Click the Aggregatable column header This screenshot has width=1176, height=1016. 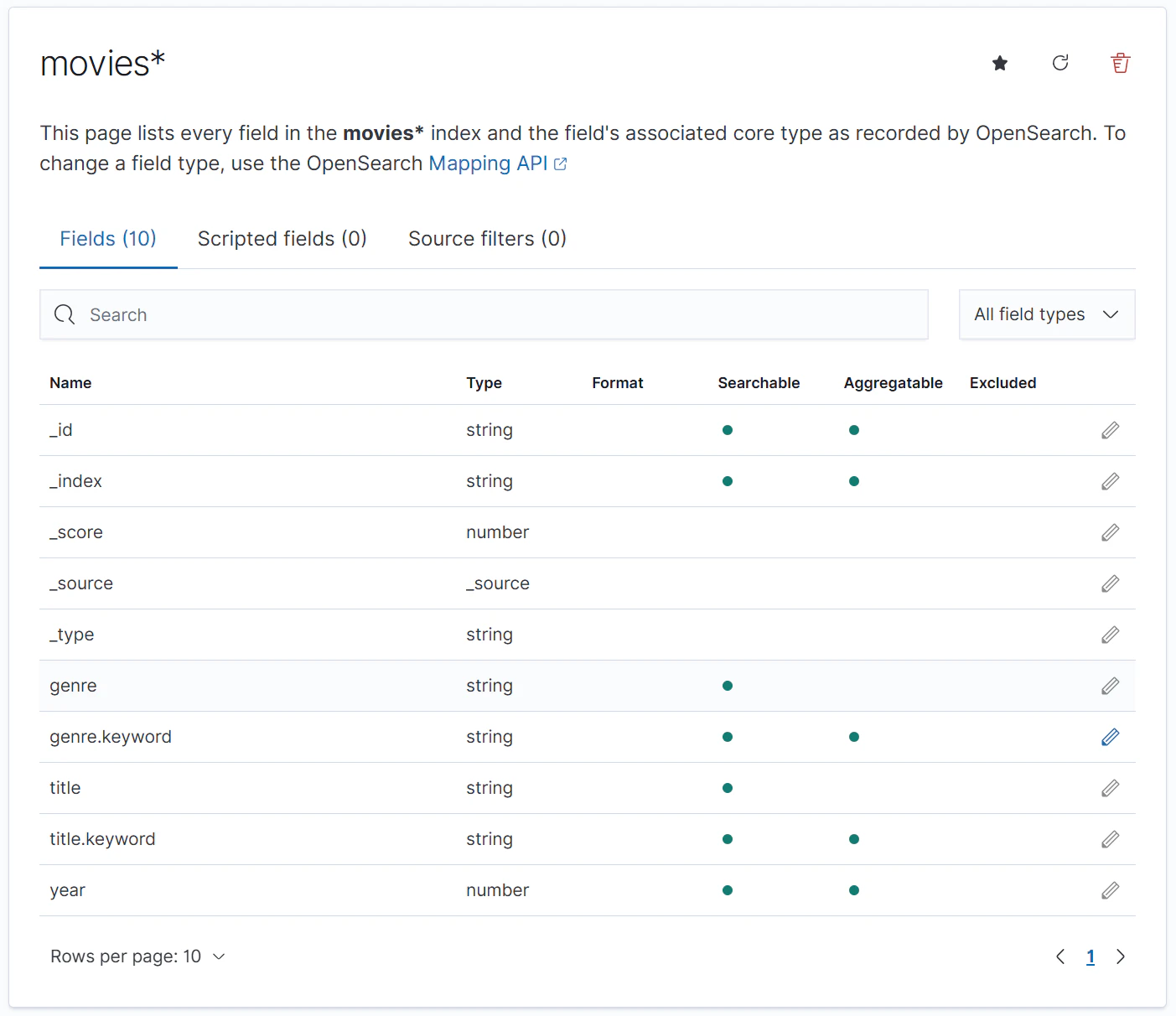[893, 383]
